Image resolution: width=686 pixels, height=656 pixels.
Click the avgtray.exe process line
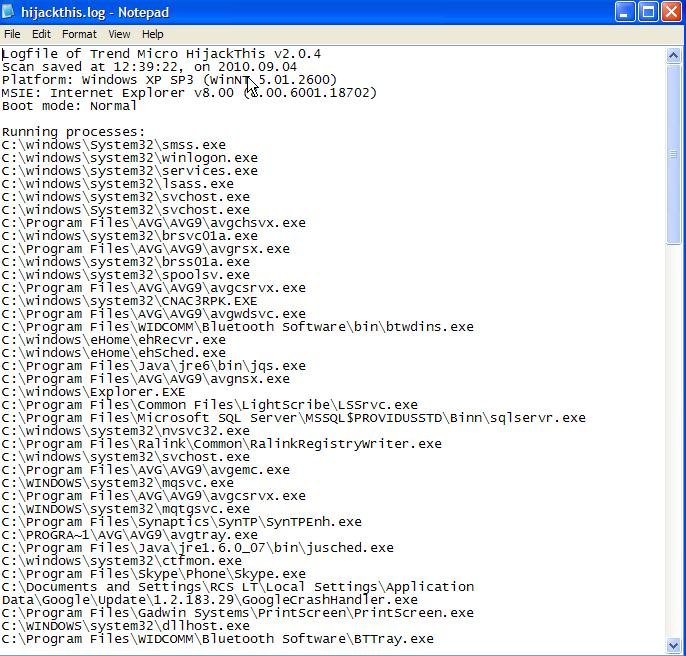coord(130,535)
